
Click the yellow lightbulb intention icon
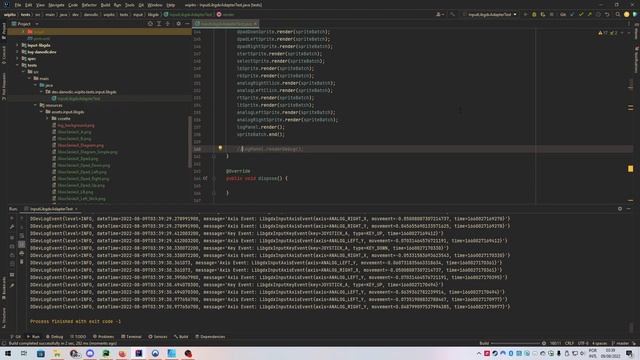pos(220,148)
